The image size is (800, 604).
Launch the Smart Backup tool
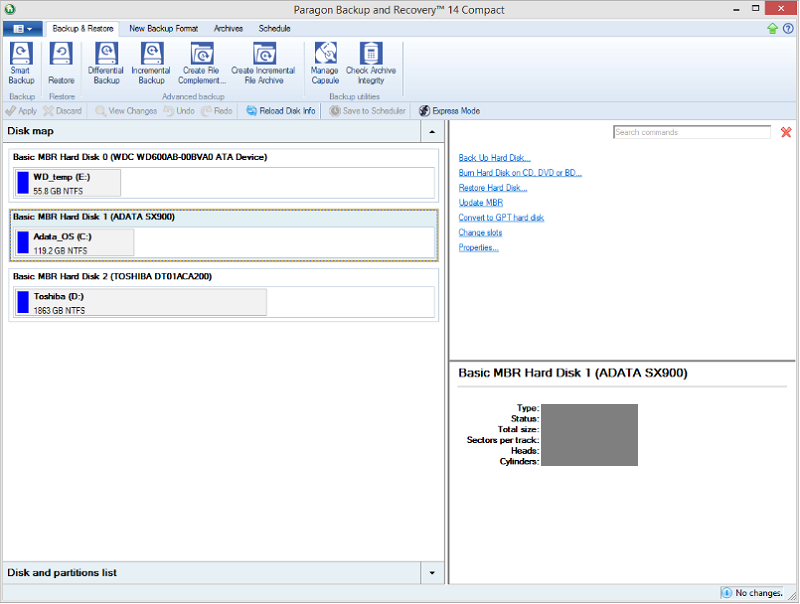[21, 63]
